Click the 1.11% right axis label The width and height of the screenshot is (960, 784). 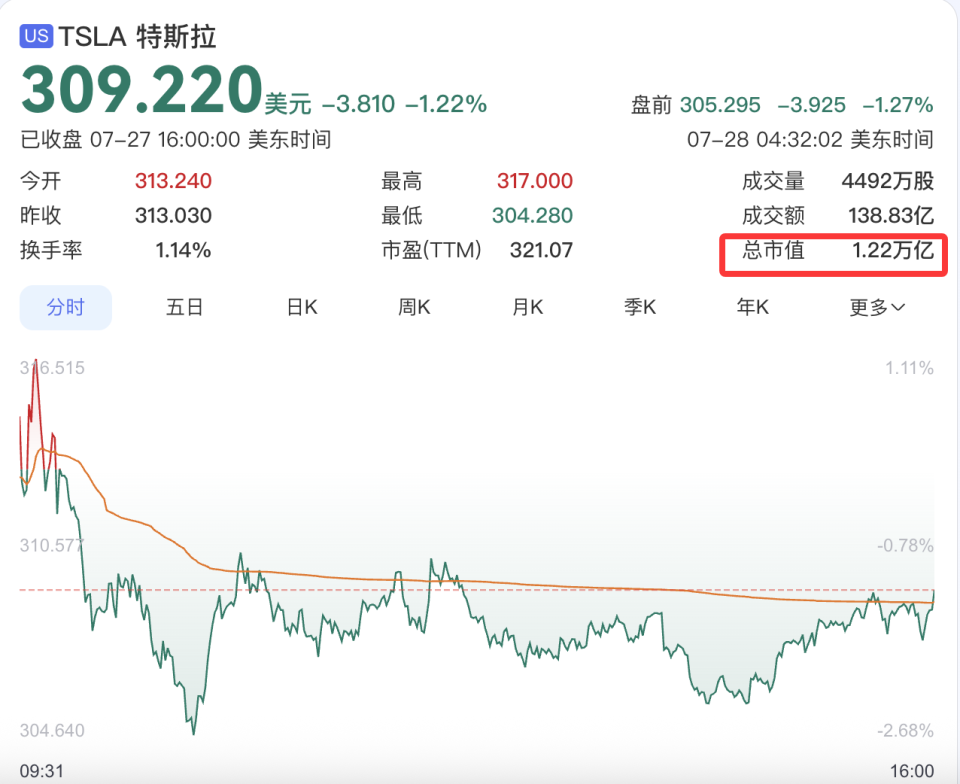click(x=909, y=368)
